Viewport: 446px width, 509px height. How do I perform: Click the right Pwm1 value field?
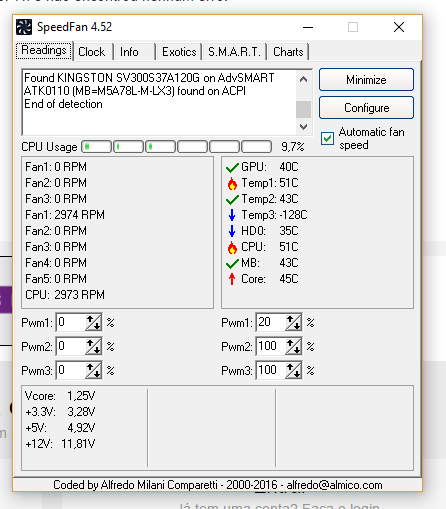tap(271, 322)
